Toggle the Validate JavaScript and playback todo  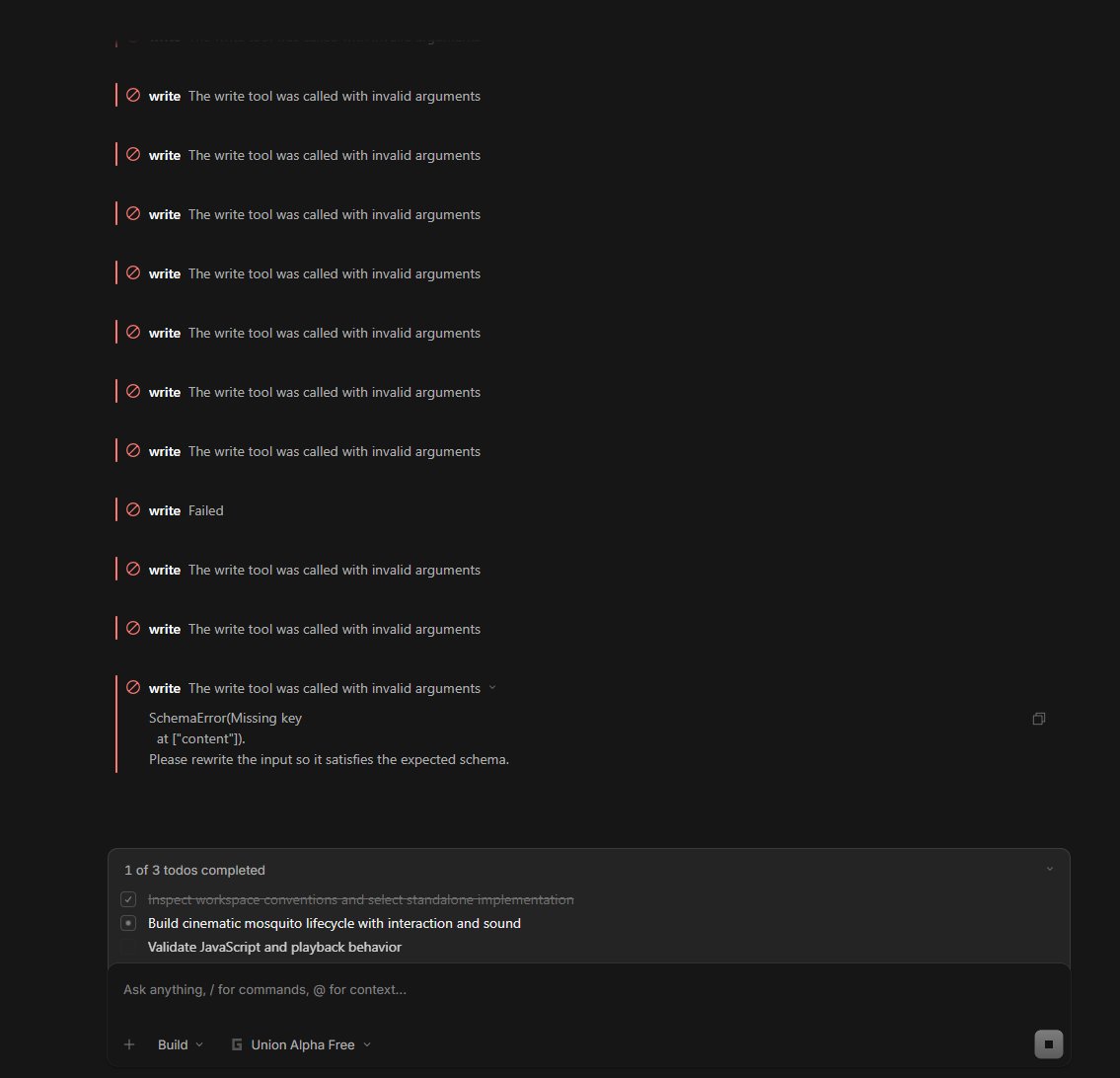[128, 947]
